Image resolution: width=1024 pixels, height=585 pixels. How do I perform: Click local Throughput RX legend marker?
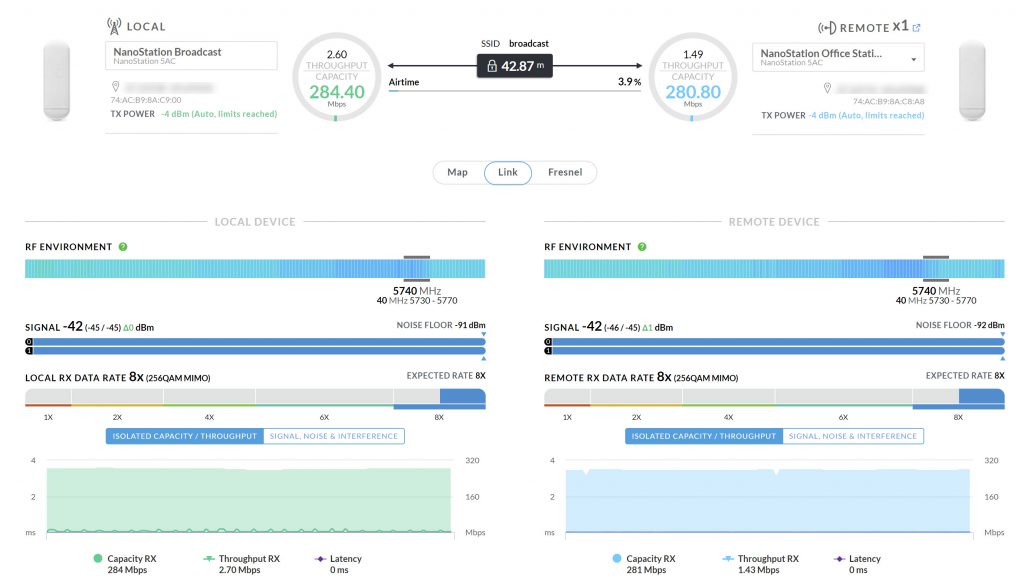click(209, 558)
